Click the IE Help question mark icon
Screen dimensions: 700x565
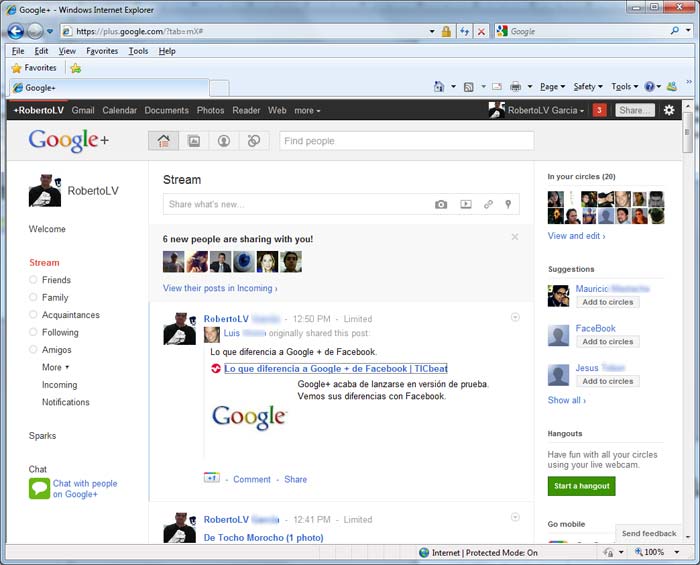click(650, 87)
